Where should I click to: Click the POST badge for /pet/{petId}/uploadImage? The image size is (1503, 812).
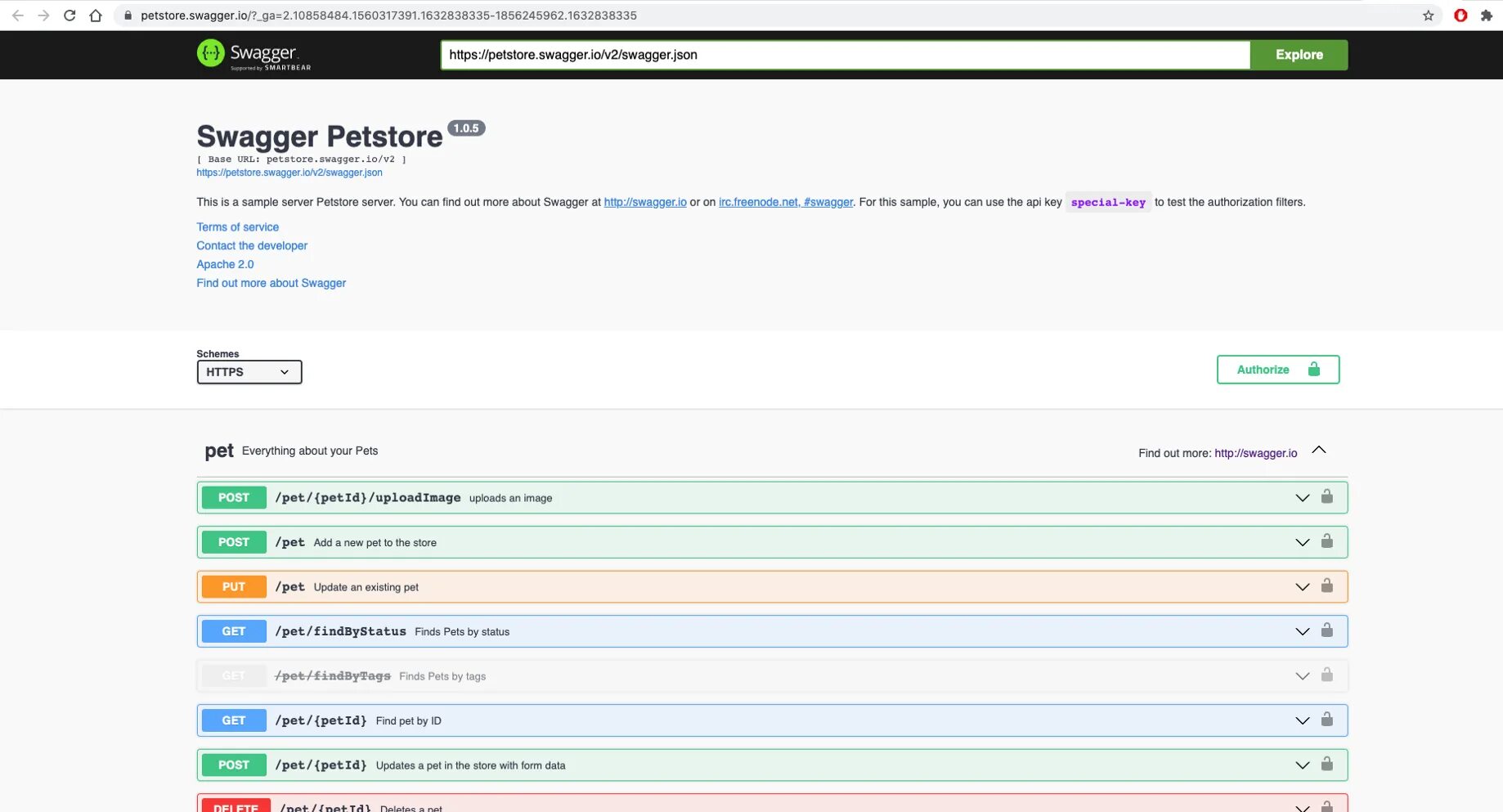tap(234, 498)
